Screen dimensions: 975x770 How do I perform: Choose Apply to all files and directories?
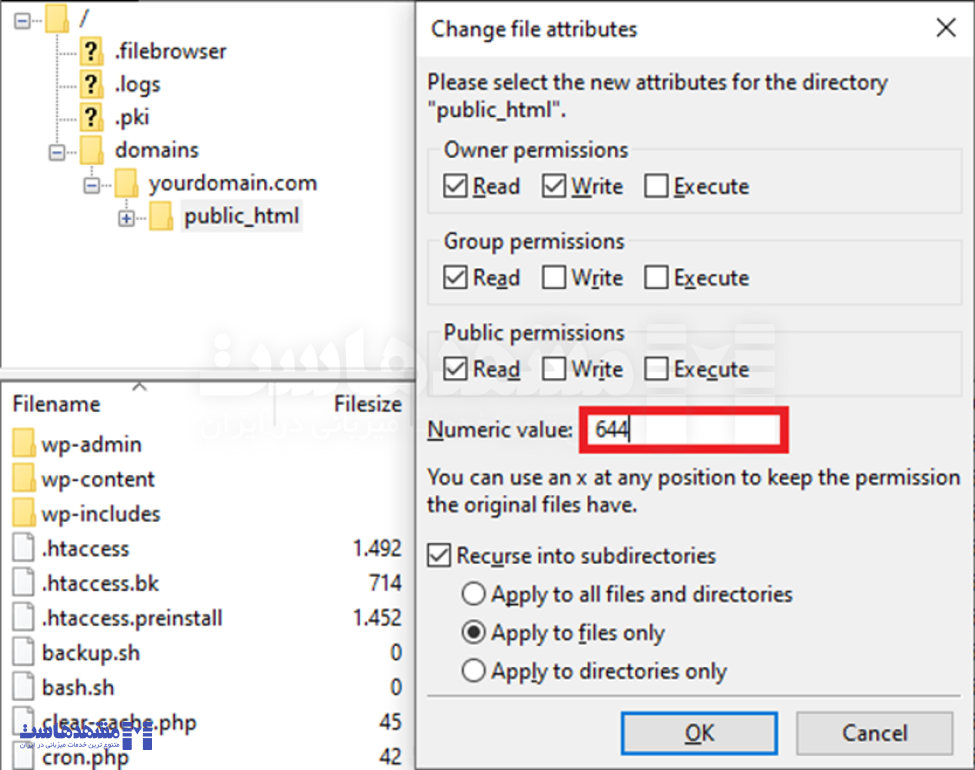pos(473,594)
